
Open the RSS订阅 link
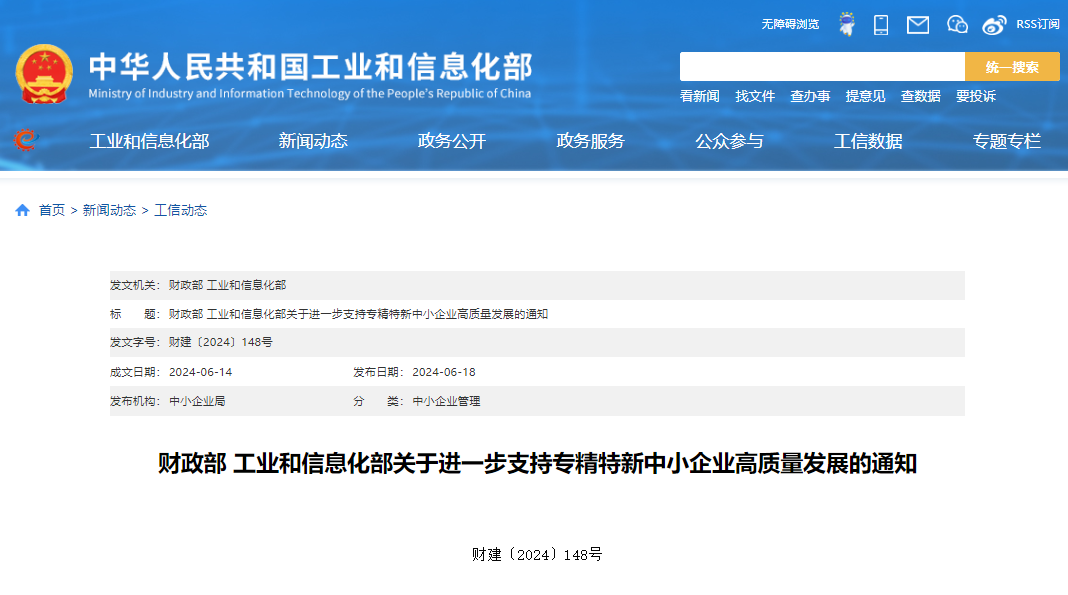1037,24
